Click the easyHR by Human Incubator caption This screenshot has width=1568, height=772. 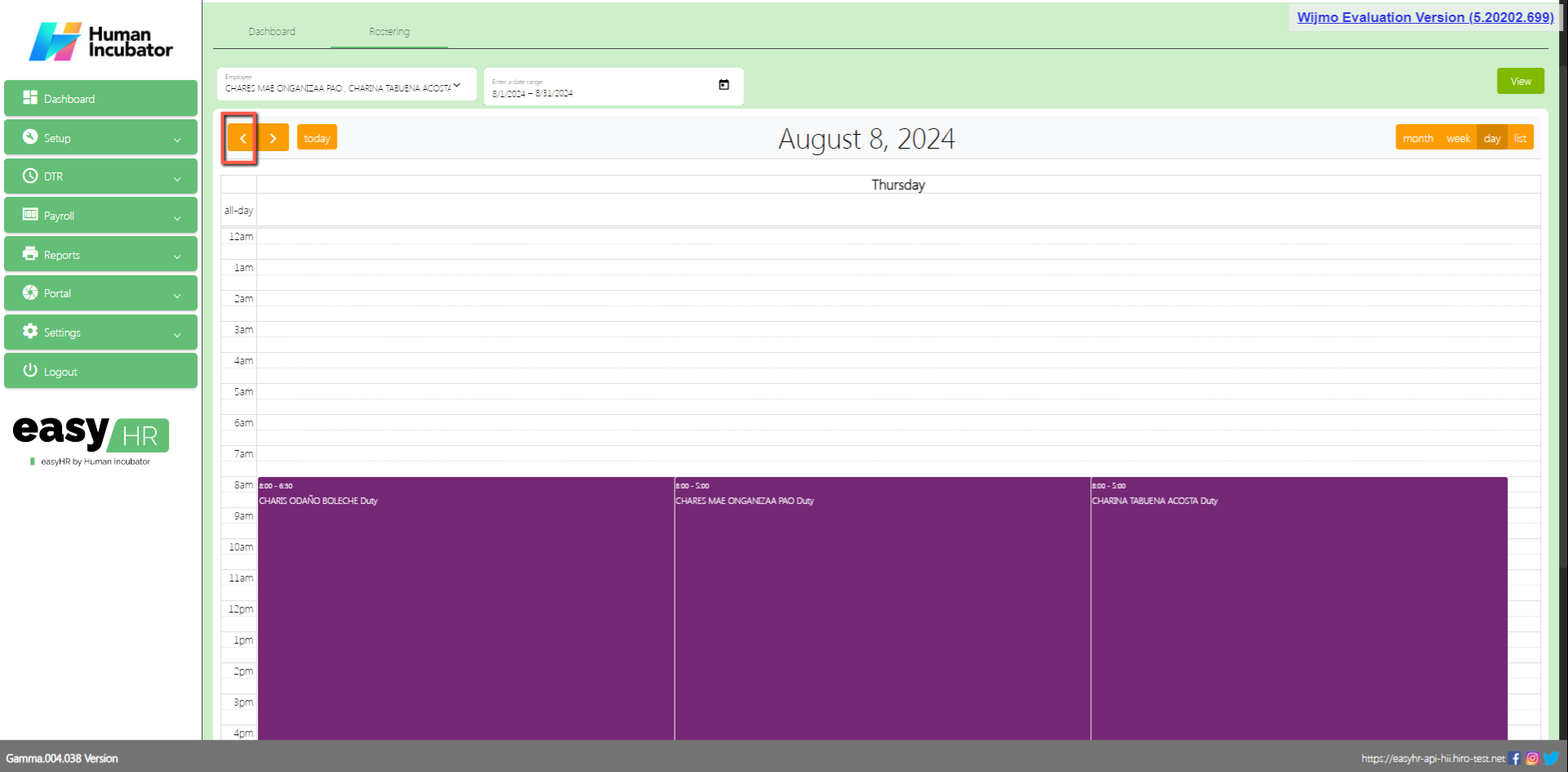(x=96, y=462)
